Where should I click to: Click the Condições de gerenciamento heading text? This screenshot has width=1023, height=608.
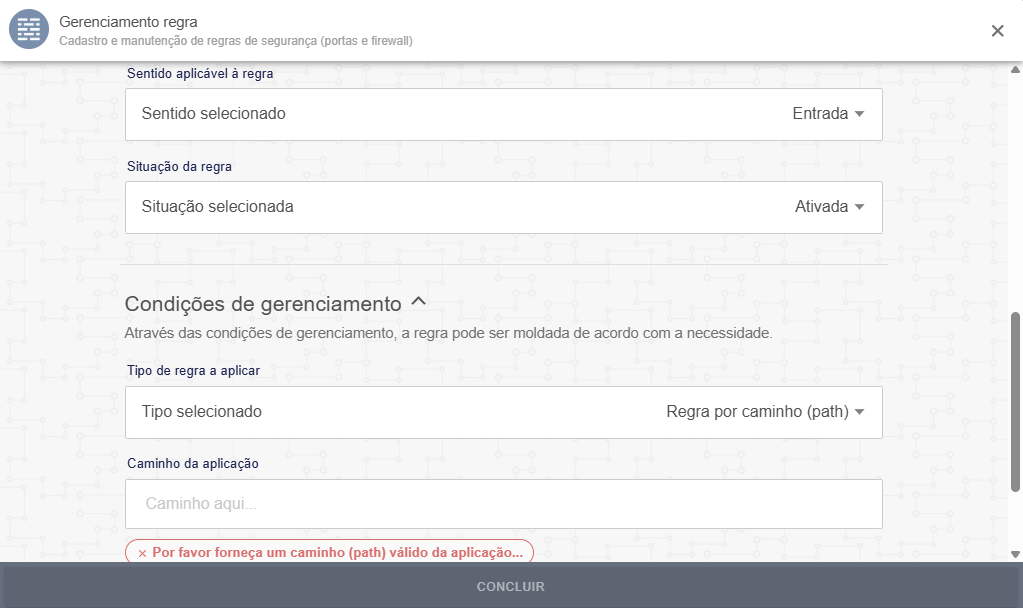point(262,303)
